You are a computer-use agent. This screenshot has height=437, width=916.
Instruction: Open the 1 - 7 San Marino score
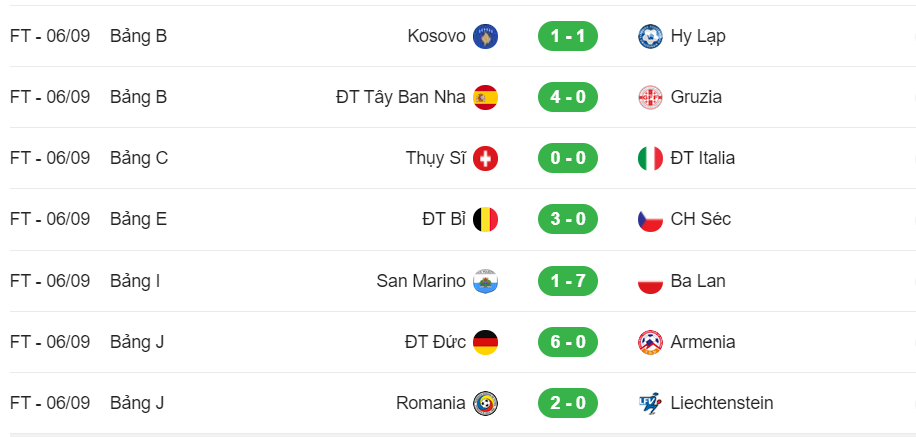click(568, 281)
